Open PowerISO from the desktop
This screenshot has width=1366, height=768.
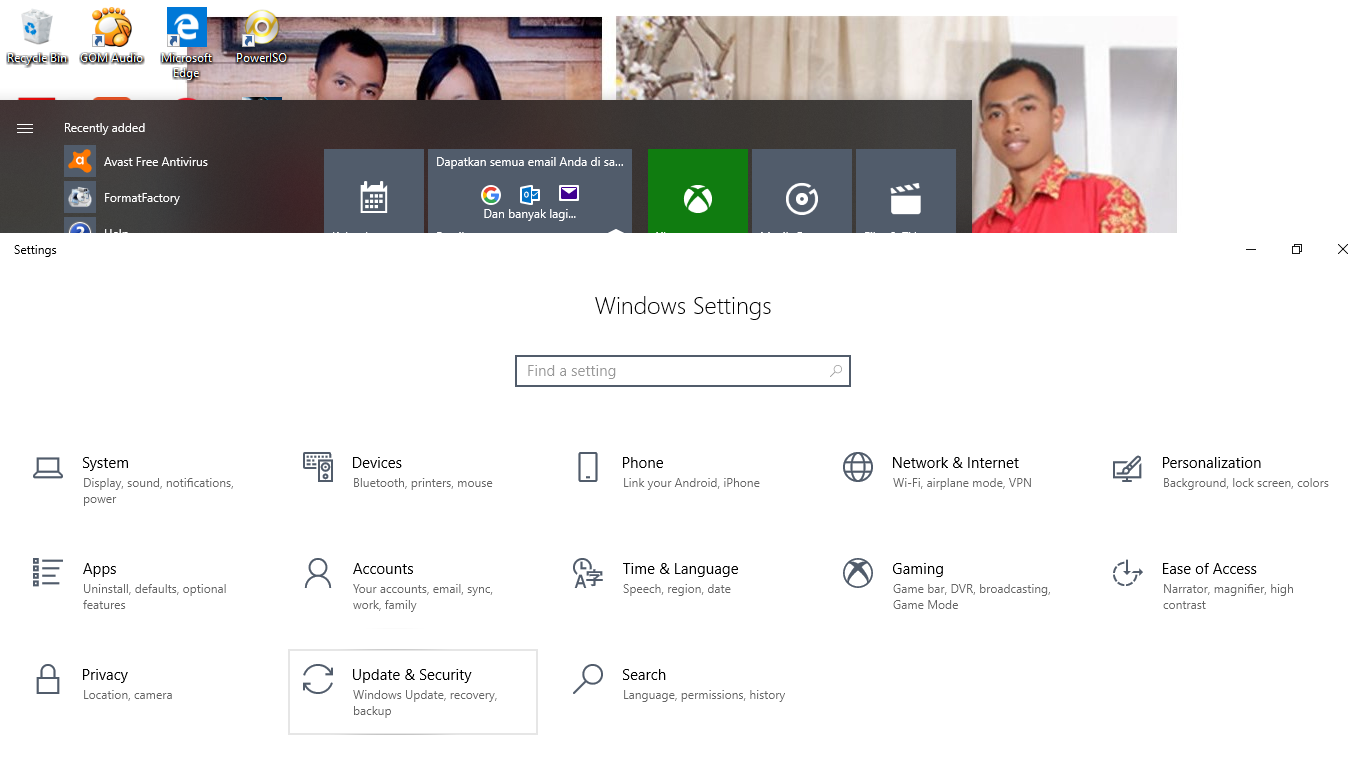259,37
